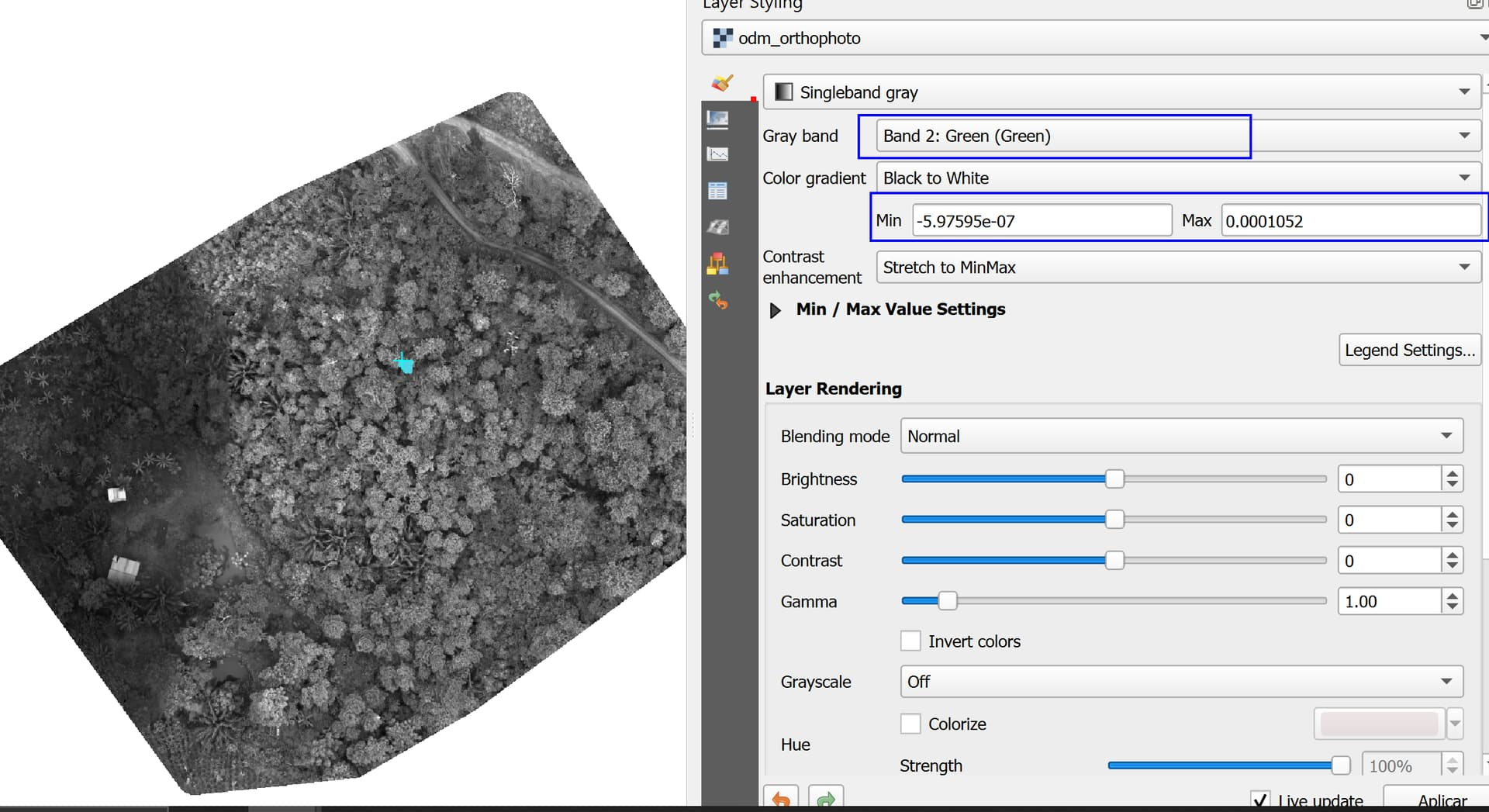1489x812 pixels.
Task: Click the Aplicar button
Action: pos(1442,801)
